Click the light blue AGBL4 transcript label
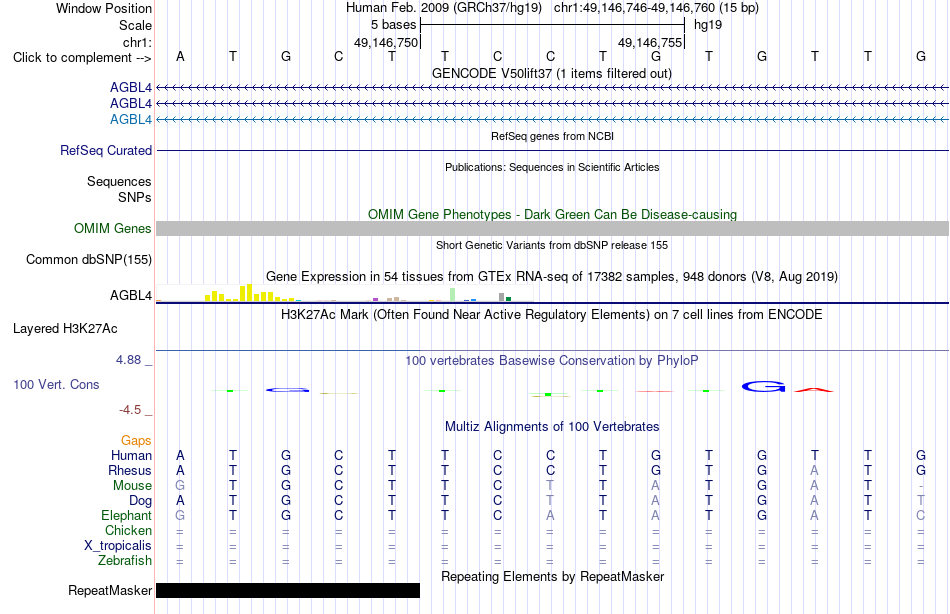The height and width of the screenshot is (614, 950). pyautogui.click(x=131, y=119)
